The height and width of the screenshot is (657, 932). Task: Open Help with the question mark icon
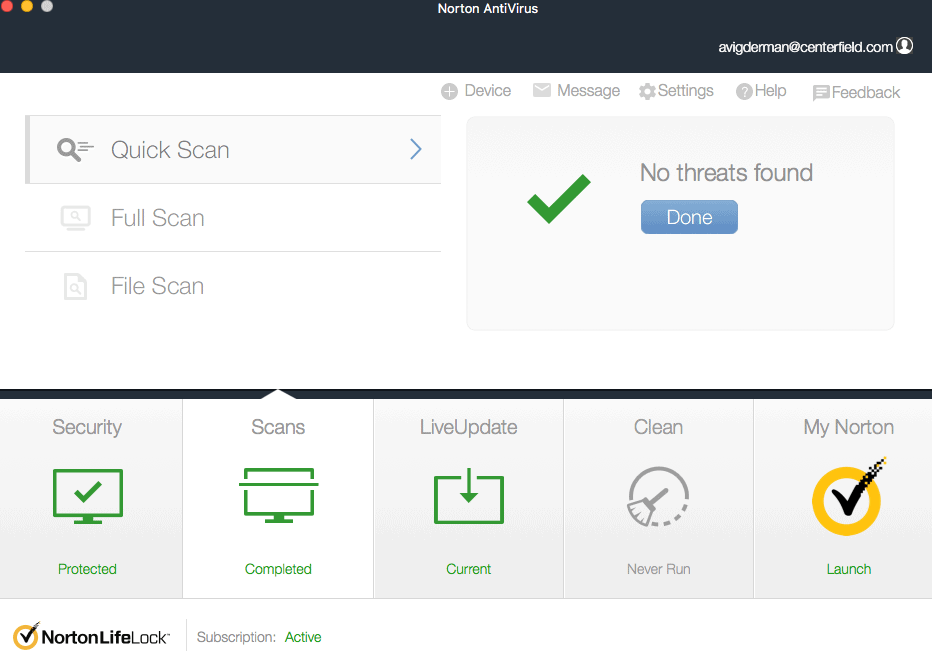746,91
